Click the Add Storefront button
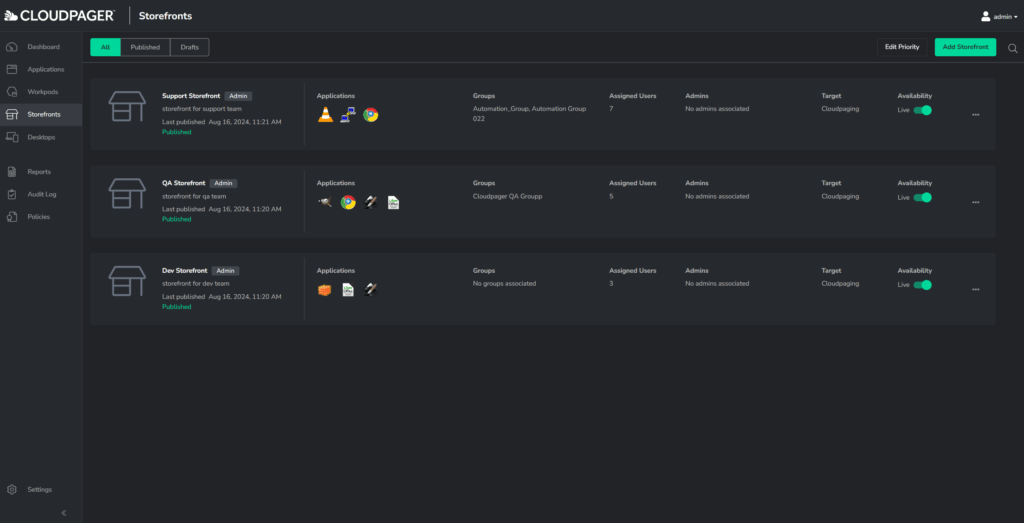The height and width of the screenshot is (523, 1024). pyautogui.click(x=965, y=47)
